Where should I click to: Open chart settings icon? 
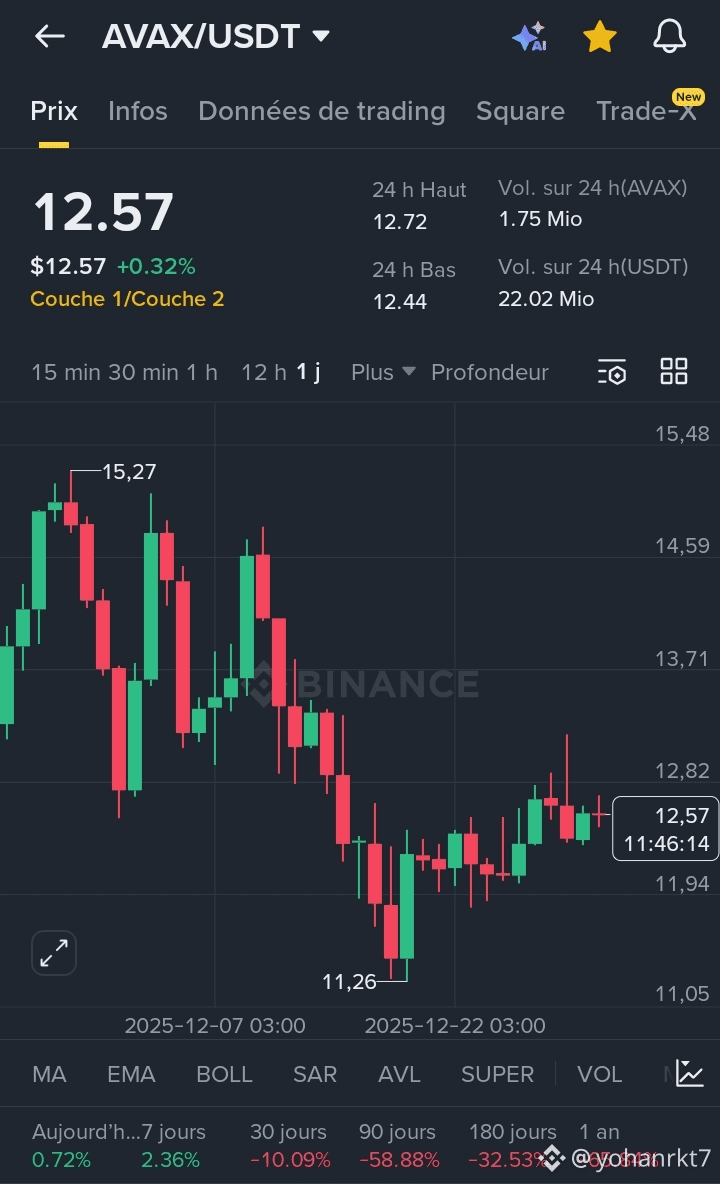(x=612, y=372)
